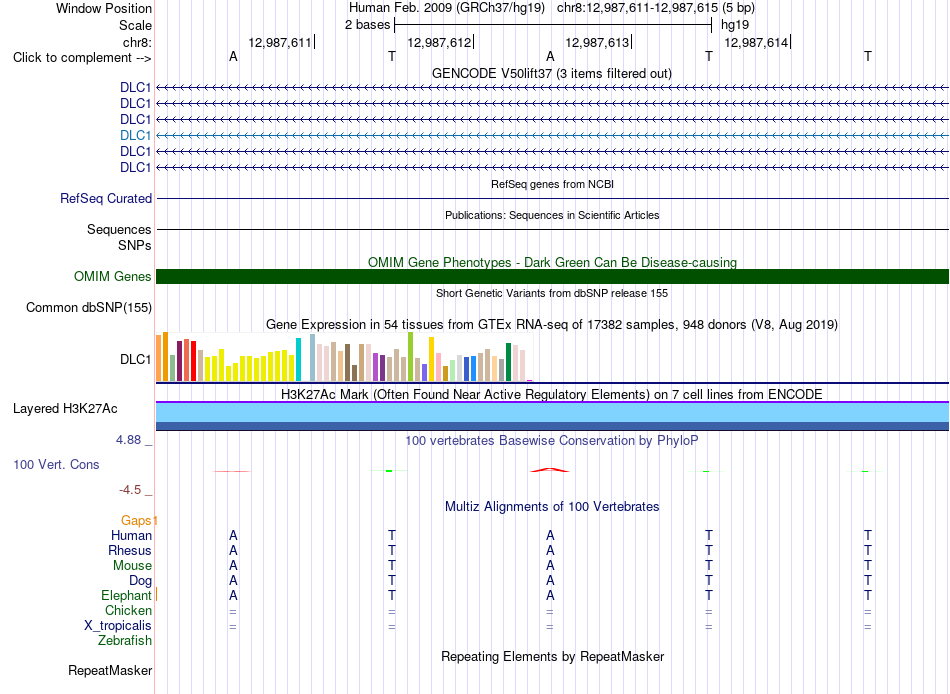Click the 'chr8:' ruler label
Viewport: 950px width, 694px height.
pos(137,42)
